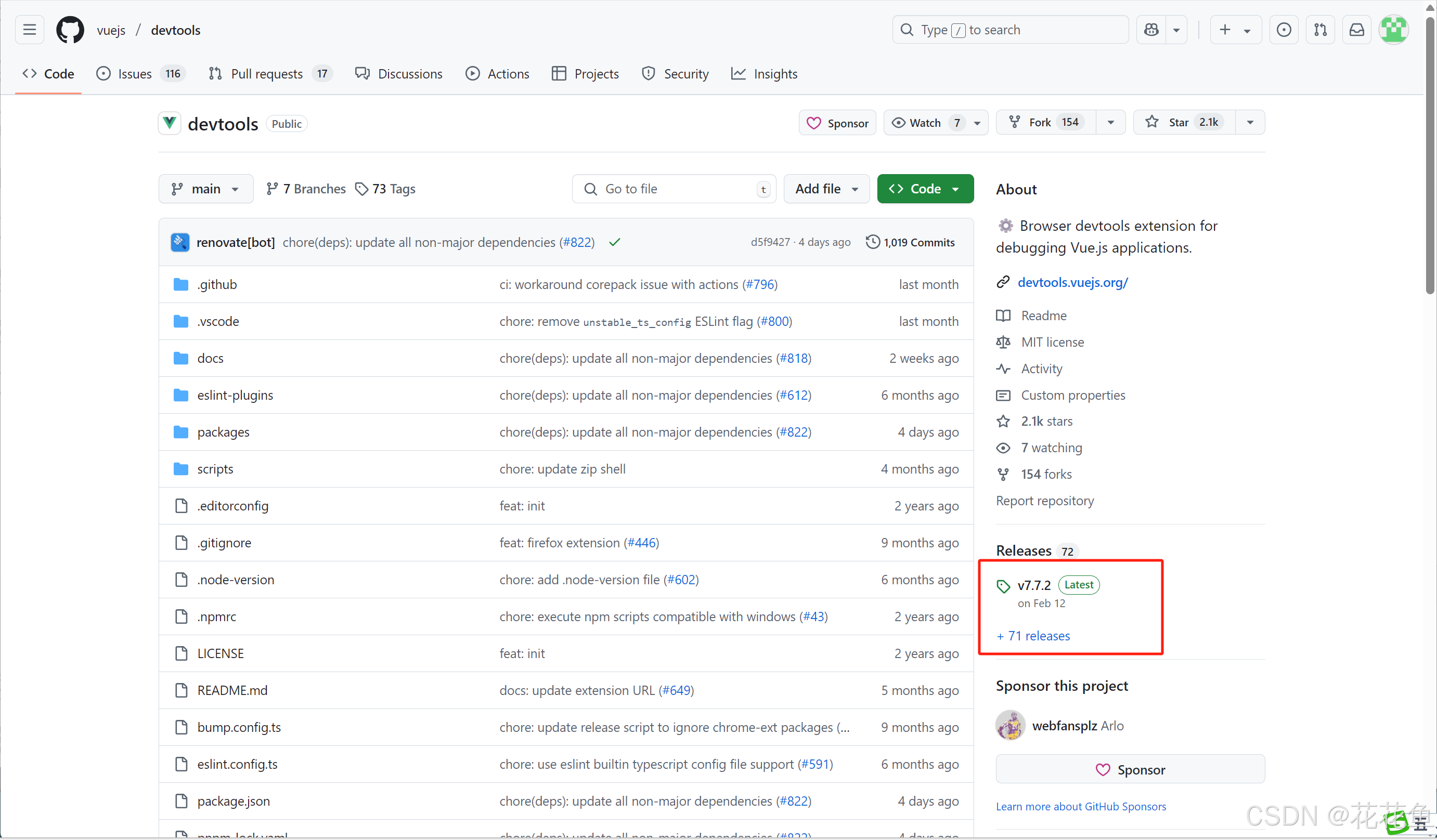Open the hamburger navigation menu

pos(30,30)
